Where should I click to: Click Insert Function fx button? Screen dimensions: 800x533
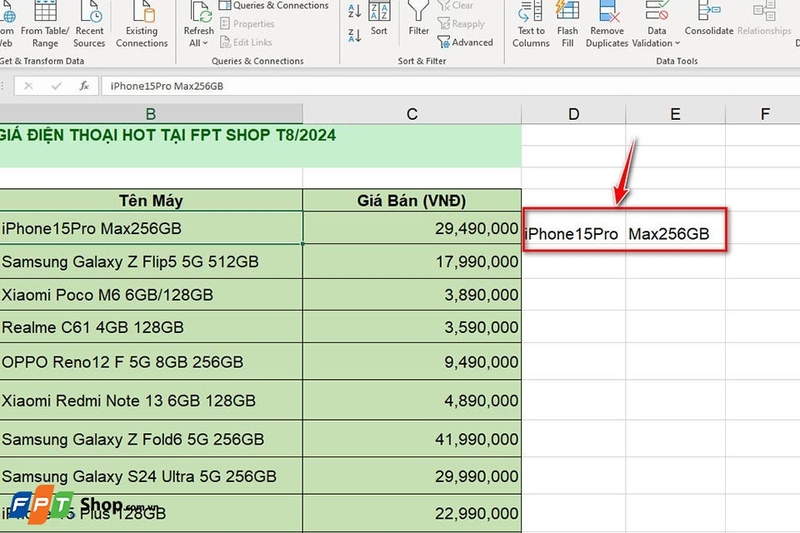coord(84,86)
